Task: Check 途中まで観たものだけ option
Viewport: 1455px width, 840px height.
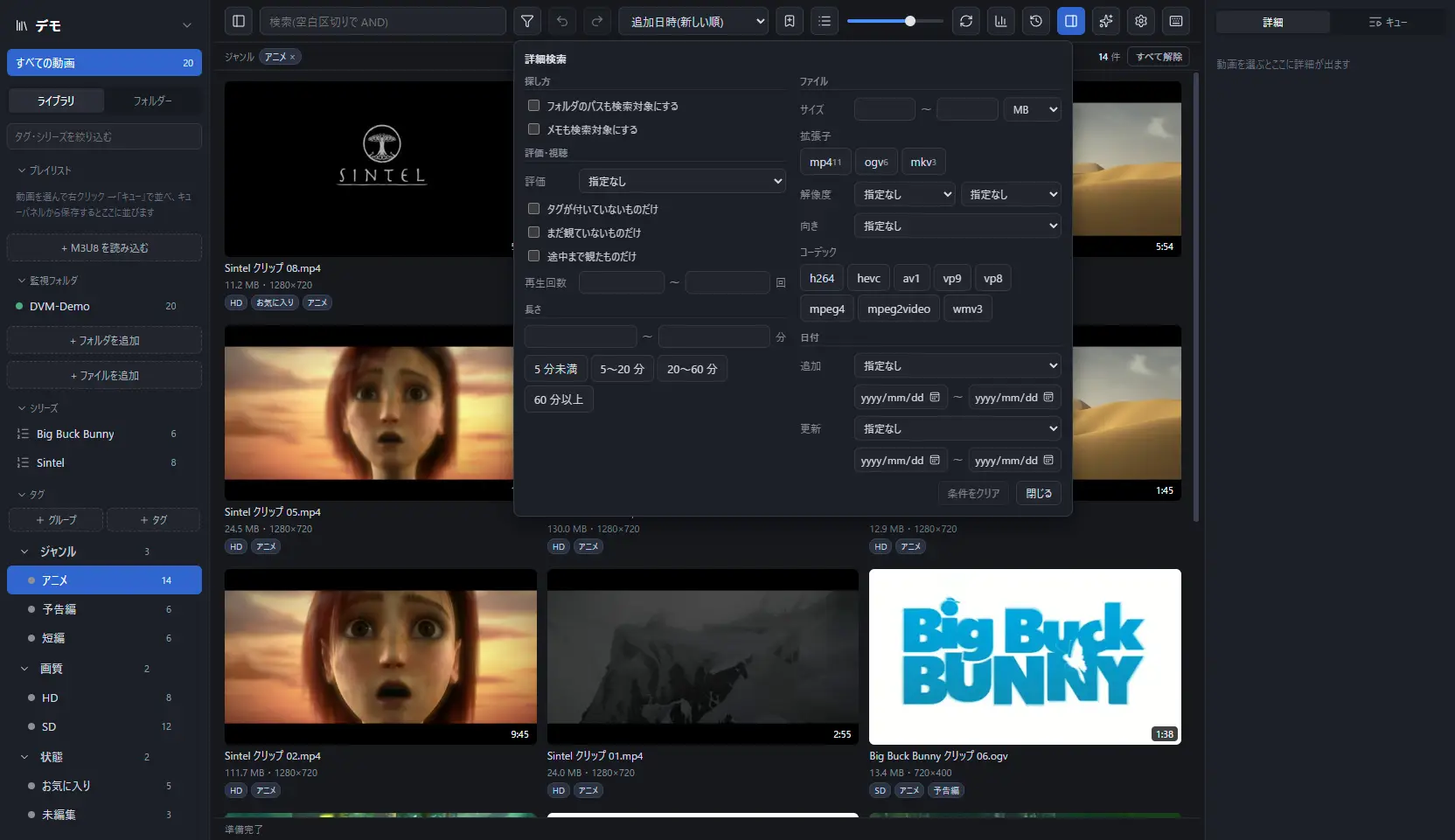Action: pos(533,256)
